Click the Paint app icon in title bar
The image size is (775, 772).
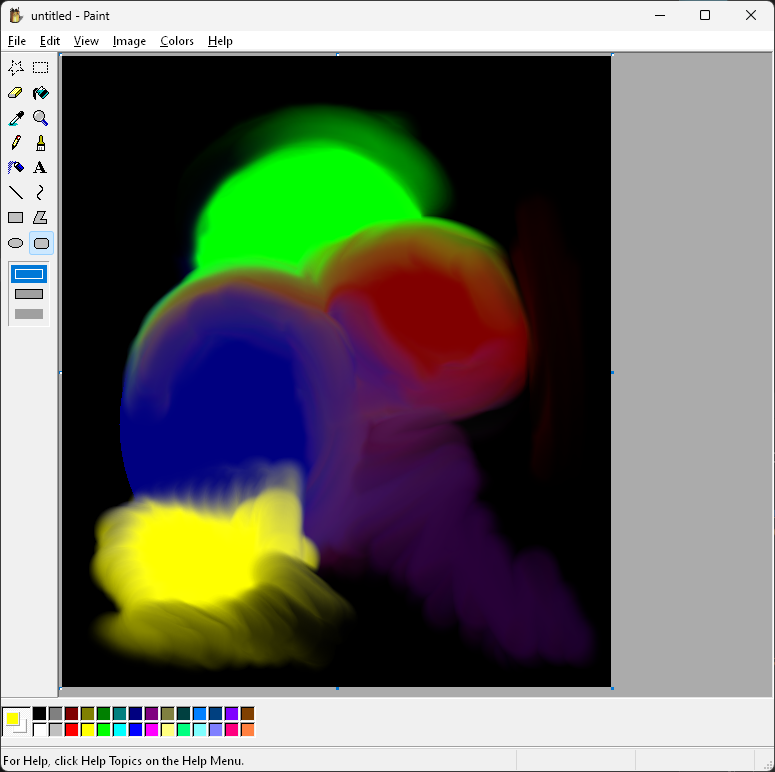(16, 15)
